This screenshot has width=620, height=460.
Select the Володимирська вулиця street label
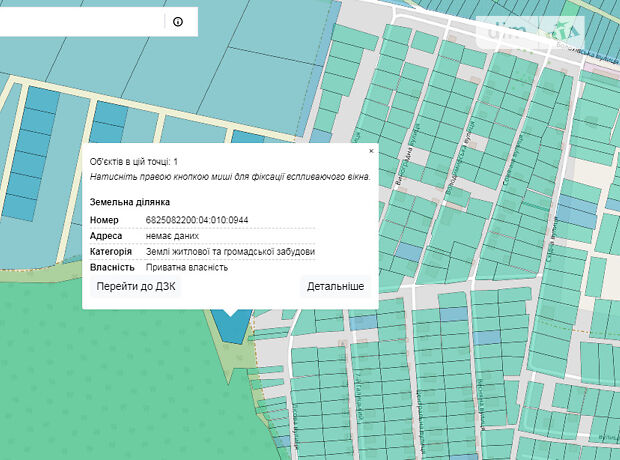pyautogui.click(x=461, y=158)
